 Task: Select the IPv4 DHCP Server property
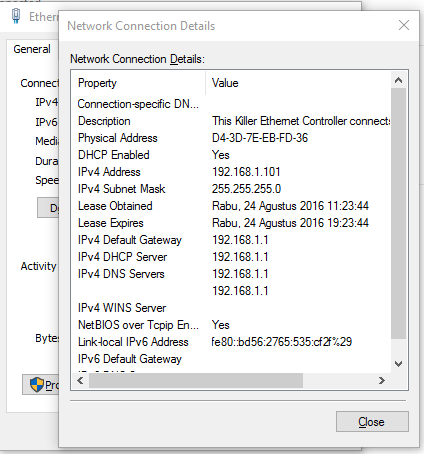(x=122, y=257)
